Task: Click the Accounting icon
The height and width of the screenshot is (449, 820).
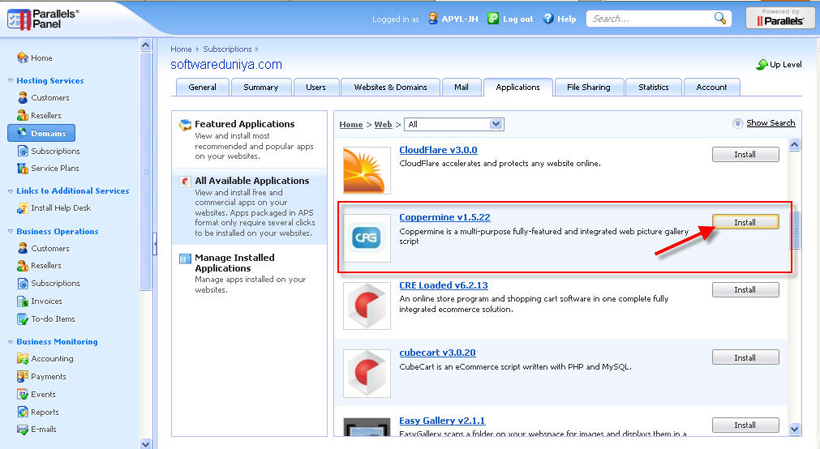Action: tap(22, 359)
